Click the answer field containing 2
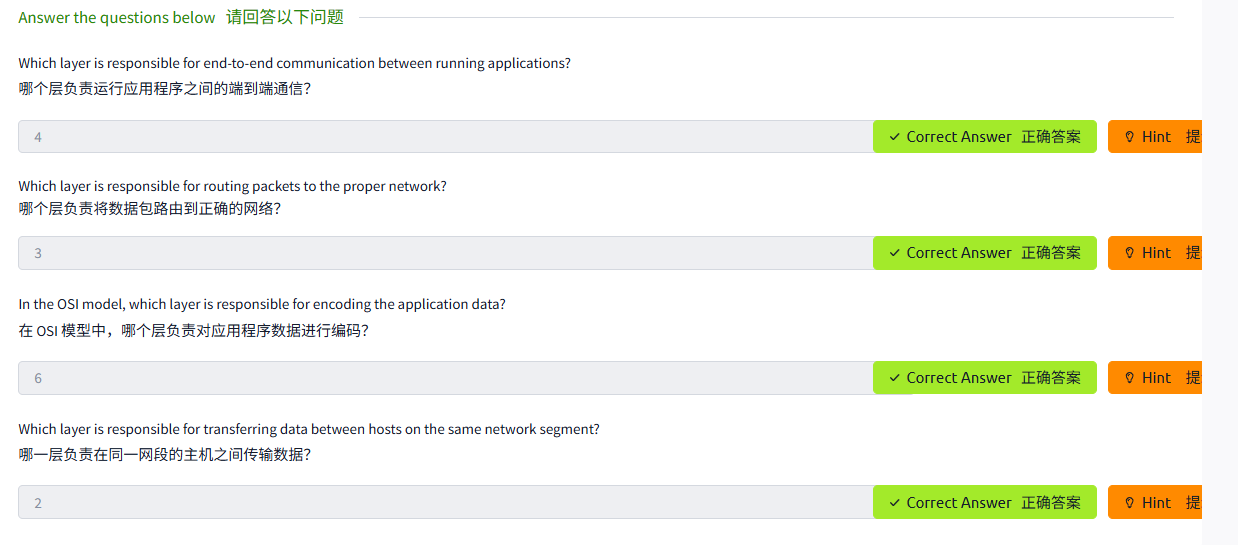 [446, 502]
